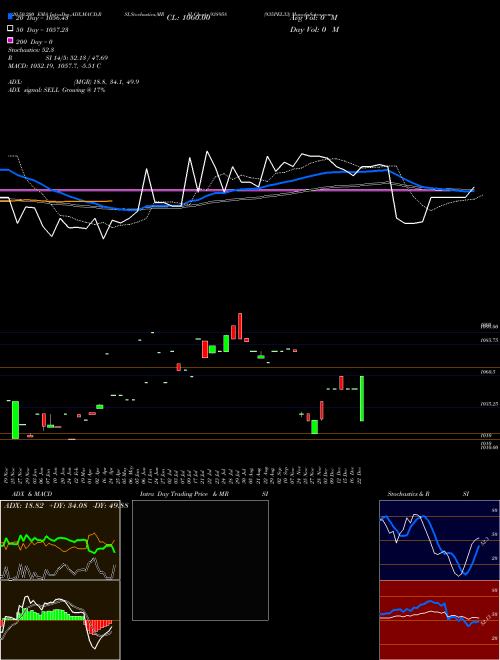Open the blue Stochastics mini chart

pos(439,540)
